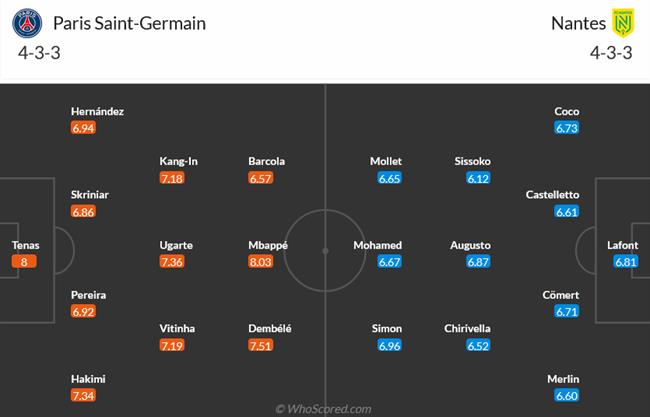Select Lafont's 6.81 rating badge

[625, 262]
